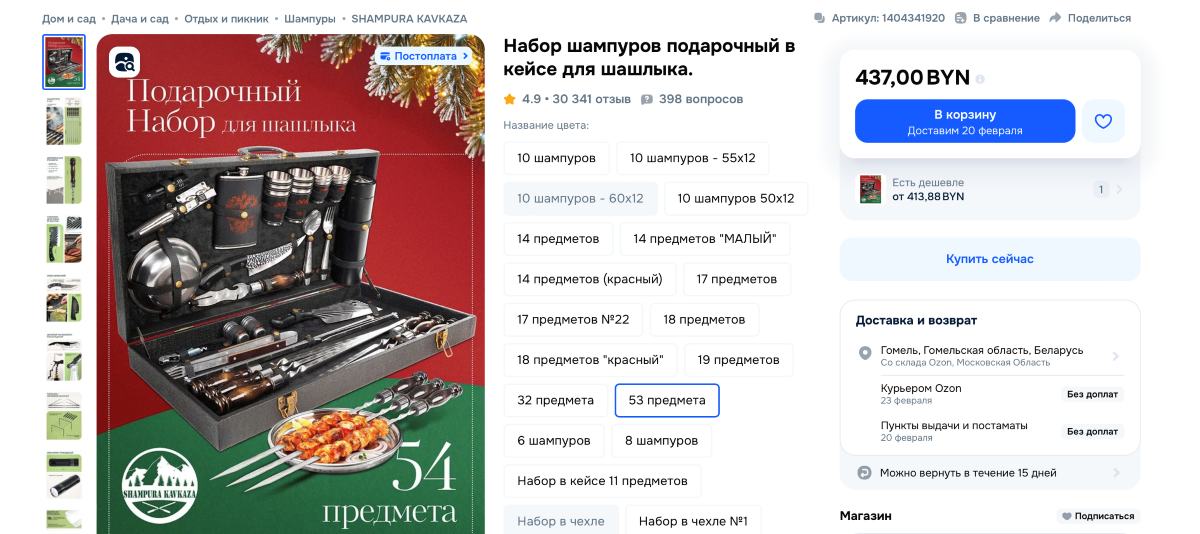Click the star rating icon 4.9

pyautogui.click(x=510, y=99)
